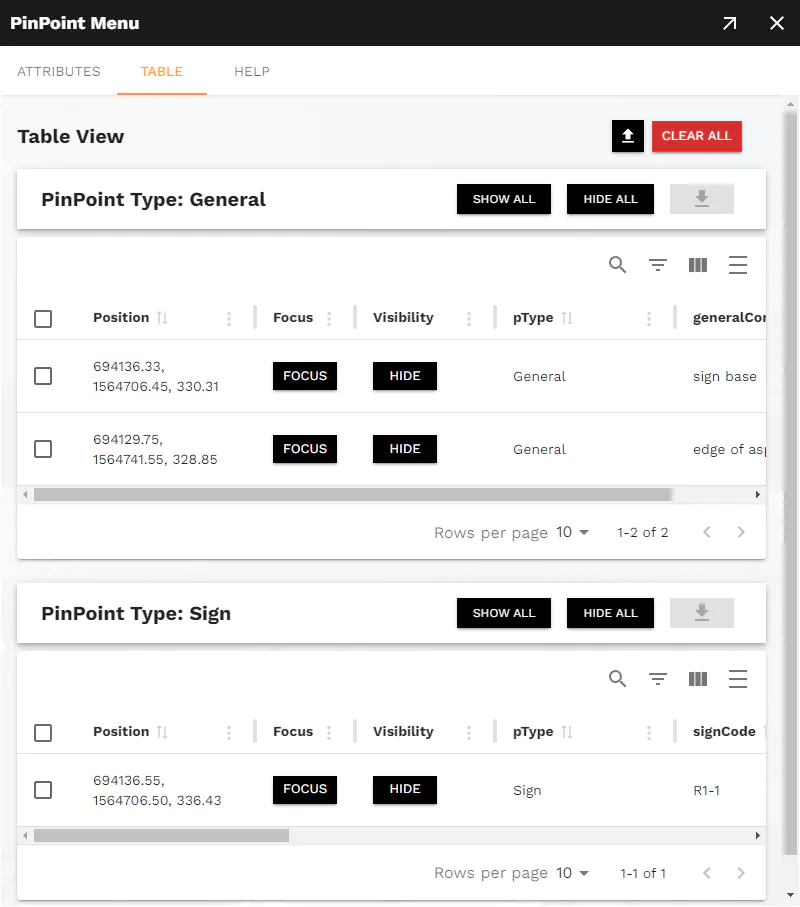Click SHOW ALL for General type
Viewport: 800px width, 907px height.
pos(504,199)
